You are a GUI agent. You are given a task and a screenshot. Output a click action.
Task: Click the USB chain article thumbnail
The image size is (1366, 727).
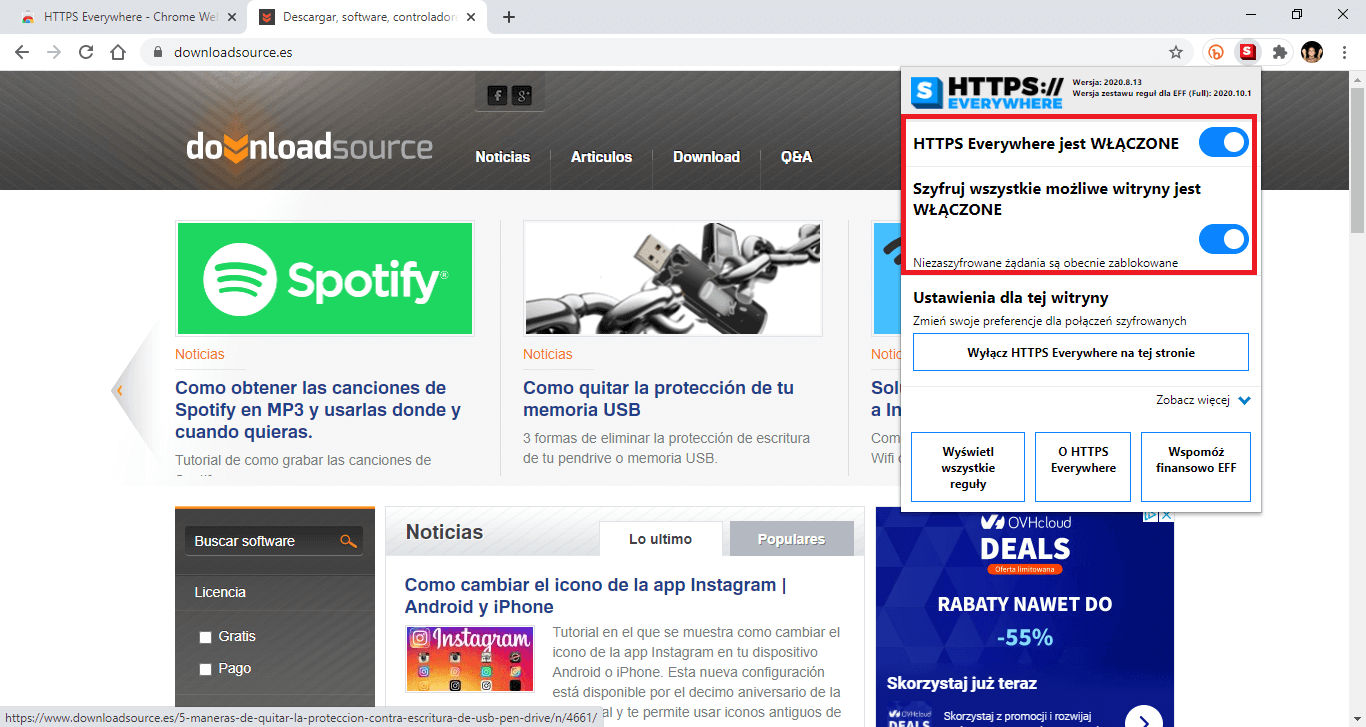pyautogui.click(x=672, y=279)
